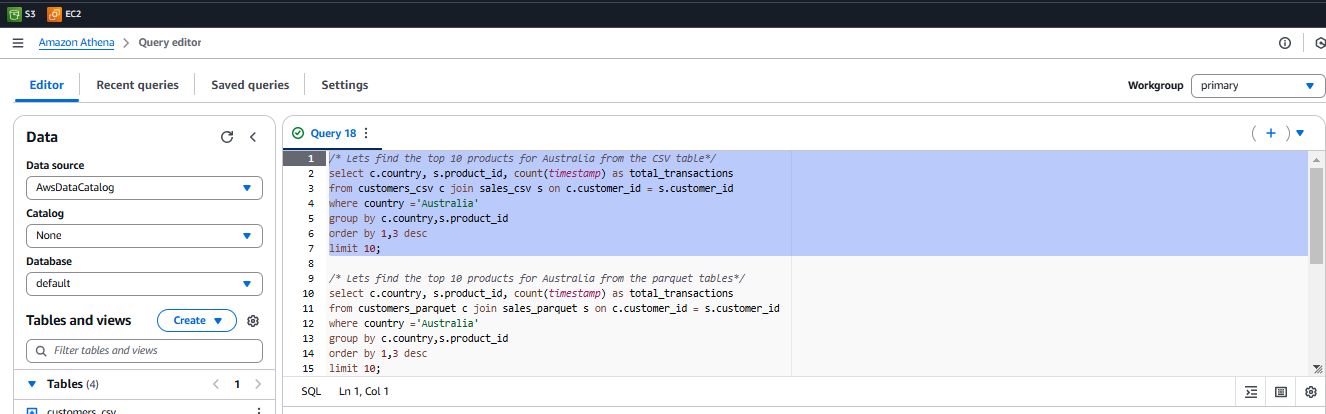The image size is (1326, 414).
Task: Open the Database dropdown
Action: 144,283
